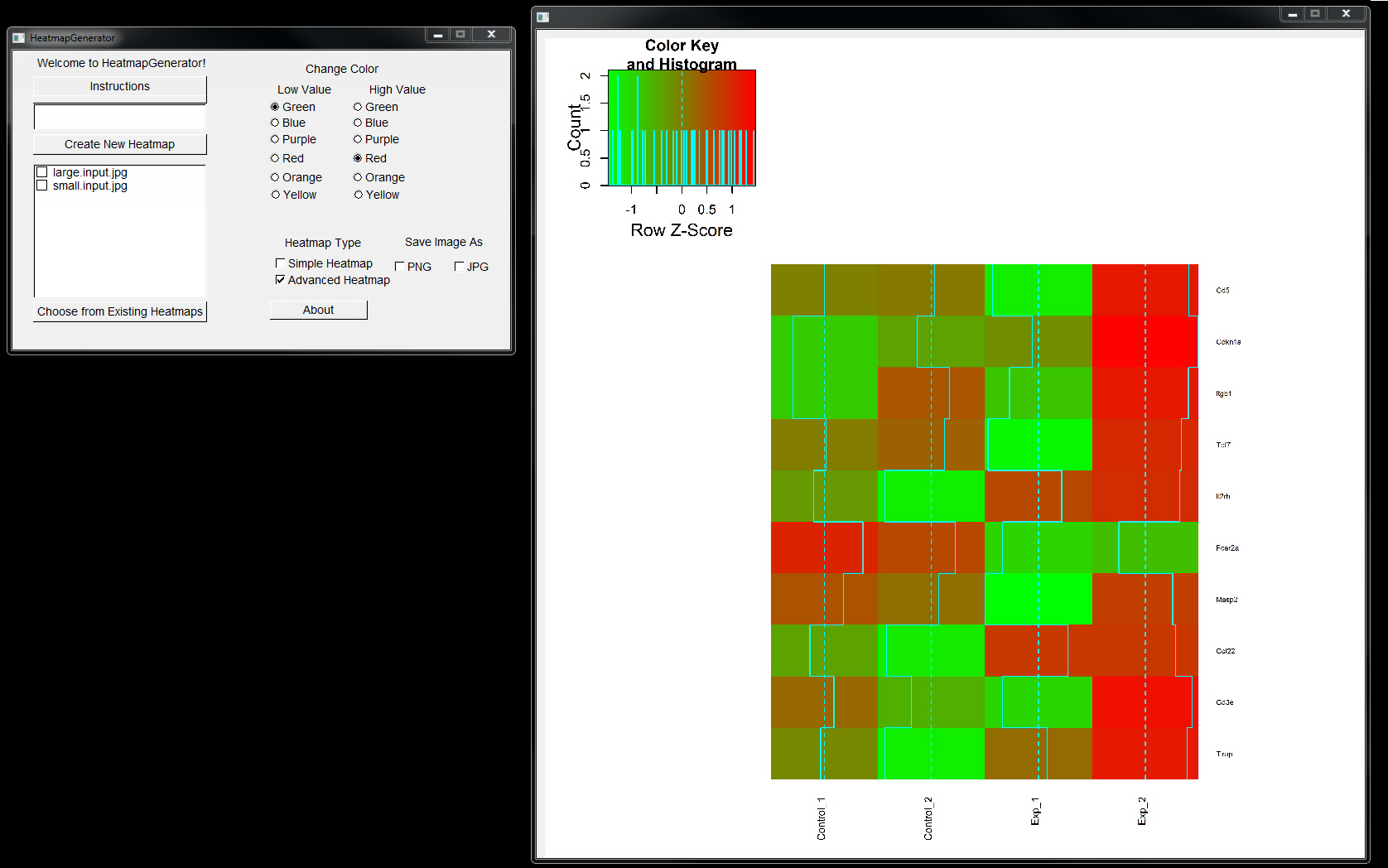
Task: Select Red as low value color
Action: coord(275,158)
